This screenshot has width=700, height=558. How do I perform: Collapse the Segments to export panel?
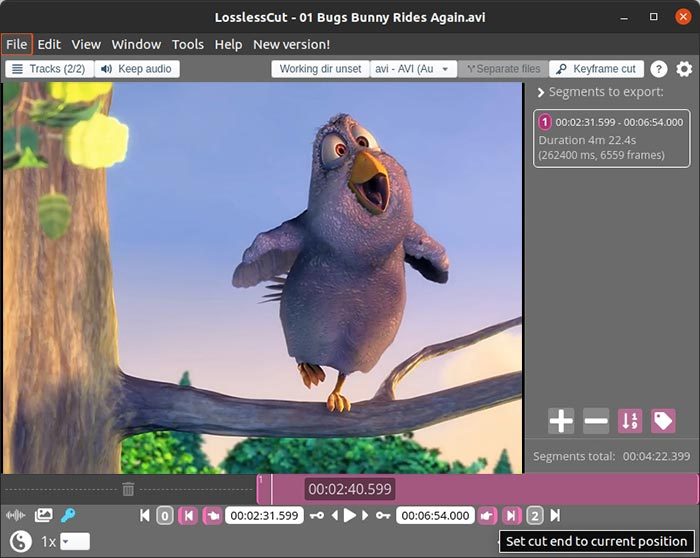(x=541, y=93)
